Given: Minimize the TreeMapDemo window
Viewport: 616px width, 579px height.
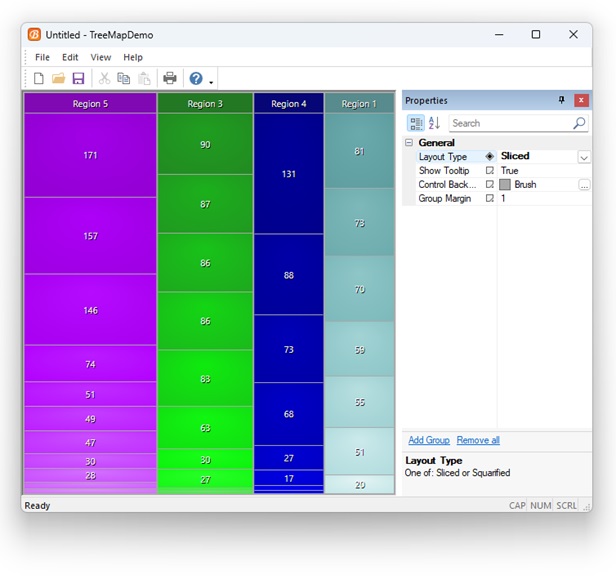Looking at the screenshot, I should [x=499, y=35].
